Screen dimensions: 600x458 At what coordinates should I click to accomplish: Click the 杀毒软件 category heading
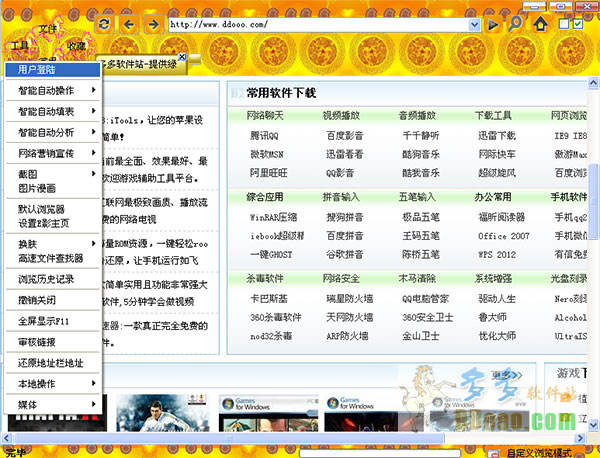click(x=265, y=279)
